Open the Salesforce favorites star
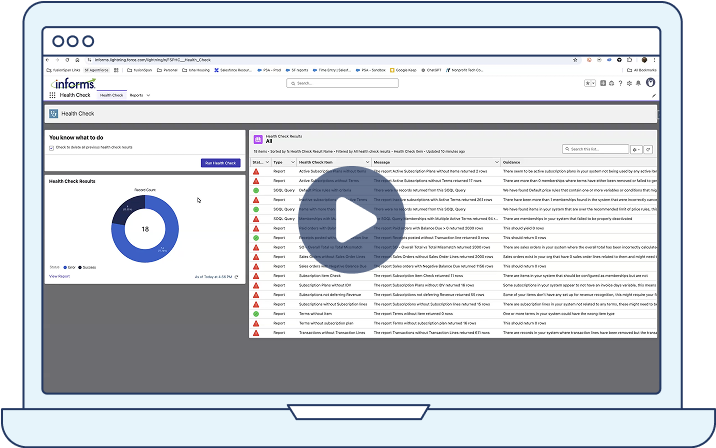The height and width of the screenshot is (448, 716). click(588, 83)
